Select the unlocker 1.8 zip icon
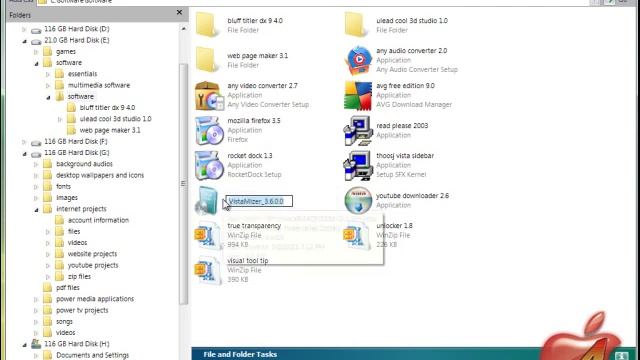The height and width of the screenshot is (360, 640). (357, 236)
